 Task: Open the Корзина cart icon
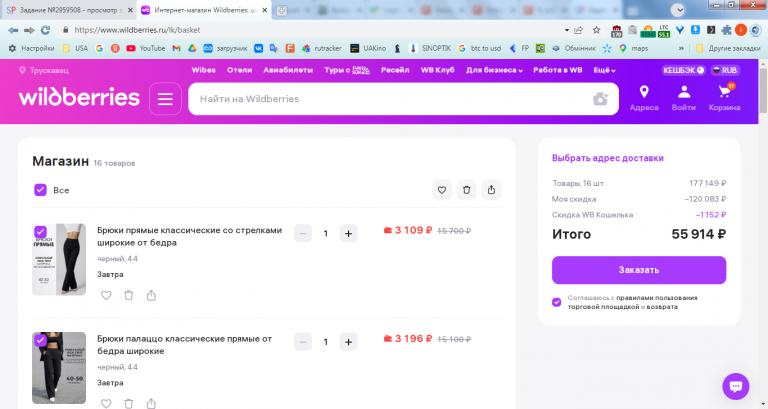point(724,98)
